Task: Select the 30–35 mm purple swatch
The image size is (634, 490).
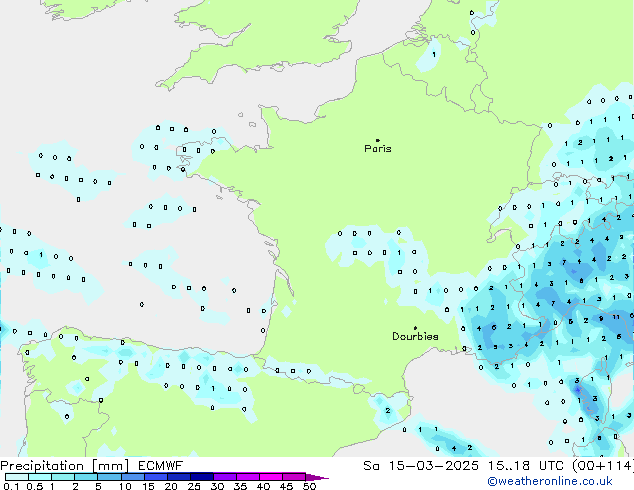Action: (x=224, y=477)
